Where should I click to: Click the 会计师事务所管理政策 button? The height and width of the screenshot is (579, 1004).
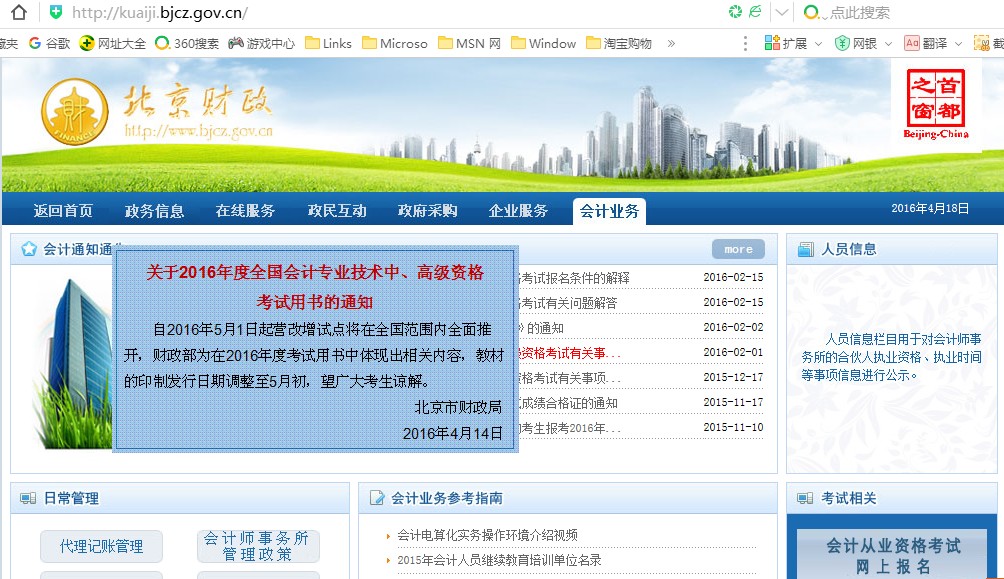(x=257, y=546)
